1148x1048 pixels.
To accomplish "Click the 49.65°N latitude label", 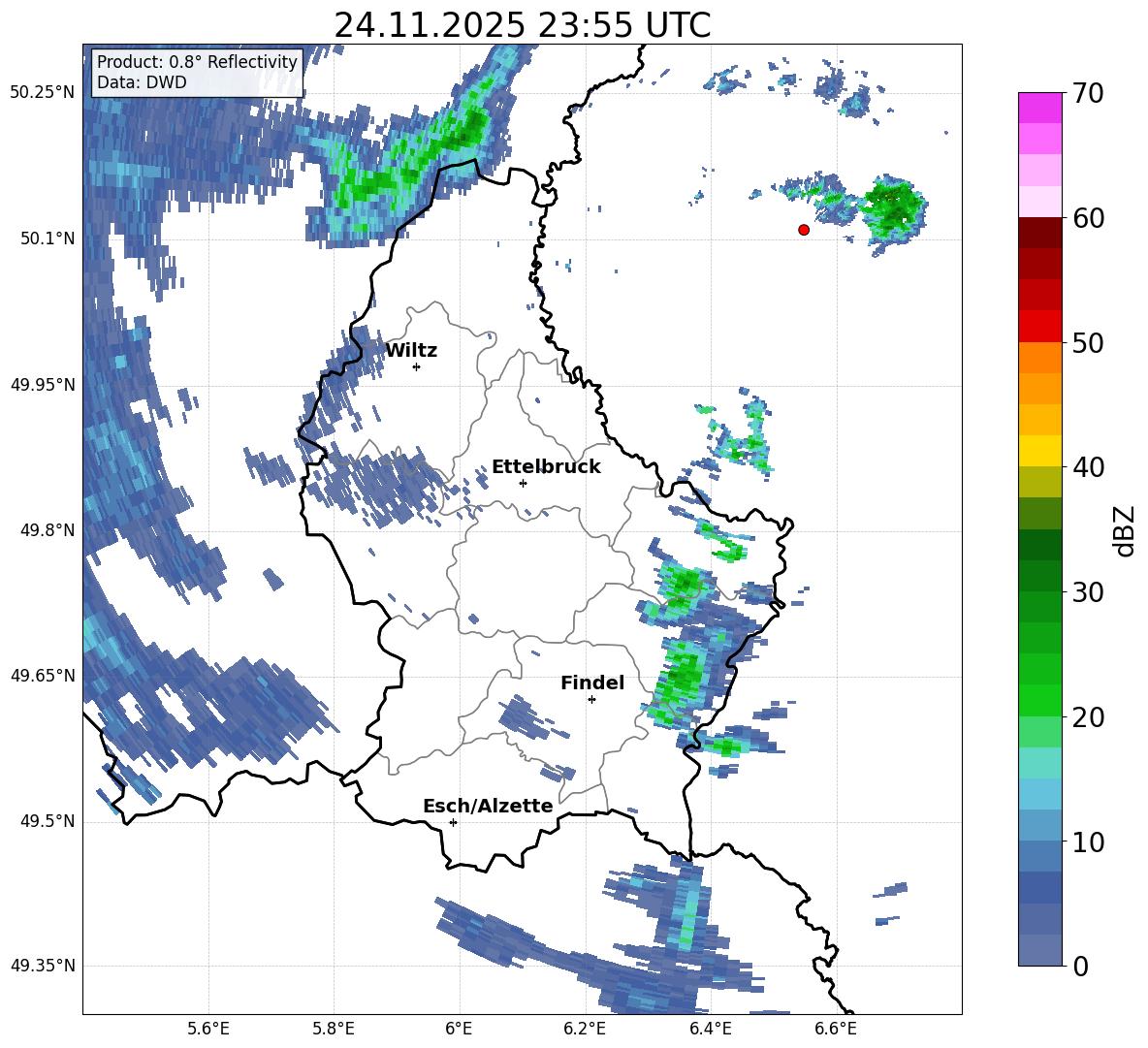I will (x=43, y=676).
